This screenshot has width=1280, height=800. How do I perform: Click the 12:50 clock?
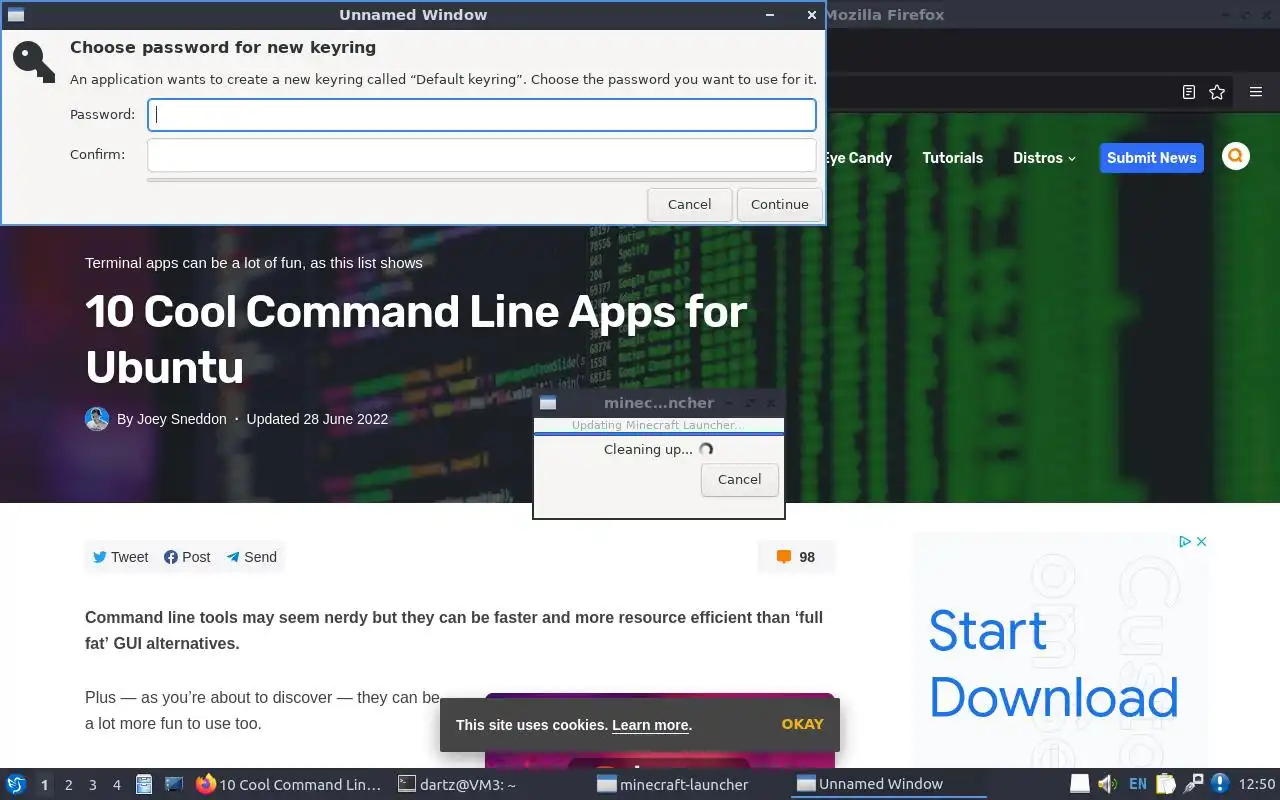pyautogui.click(x=1257, y=784)
